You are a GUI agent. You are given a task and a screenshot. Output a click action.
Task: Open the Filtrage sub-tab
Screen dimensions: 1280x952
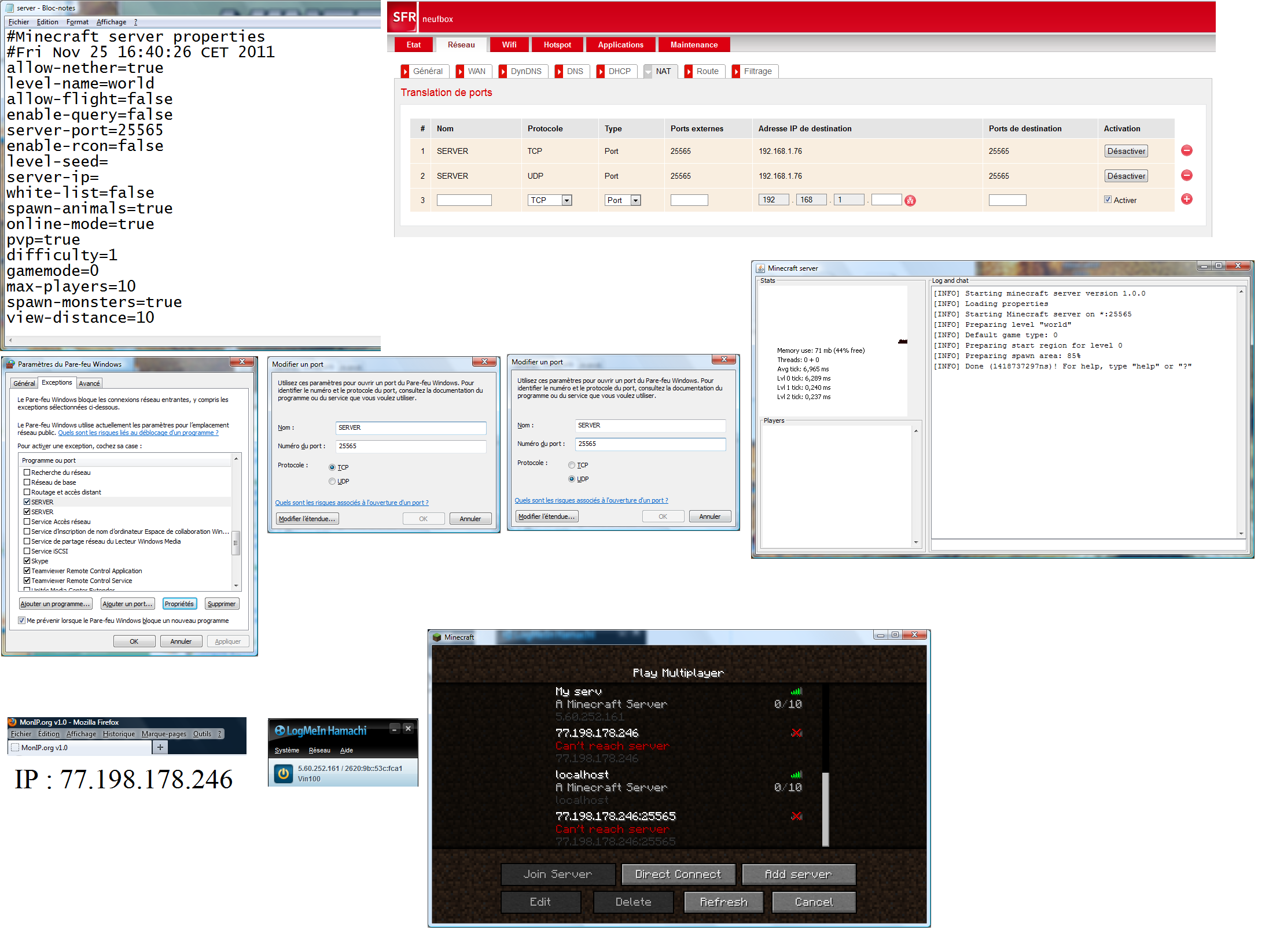(x=755, y=71)
